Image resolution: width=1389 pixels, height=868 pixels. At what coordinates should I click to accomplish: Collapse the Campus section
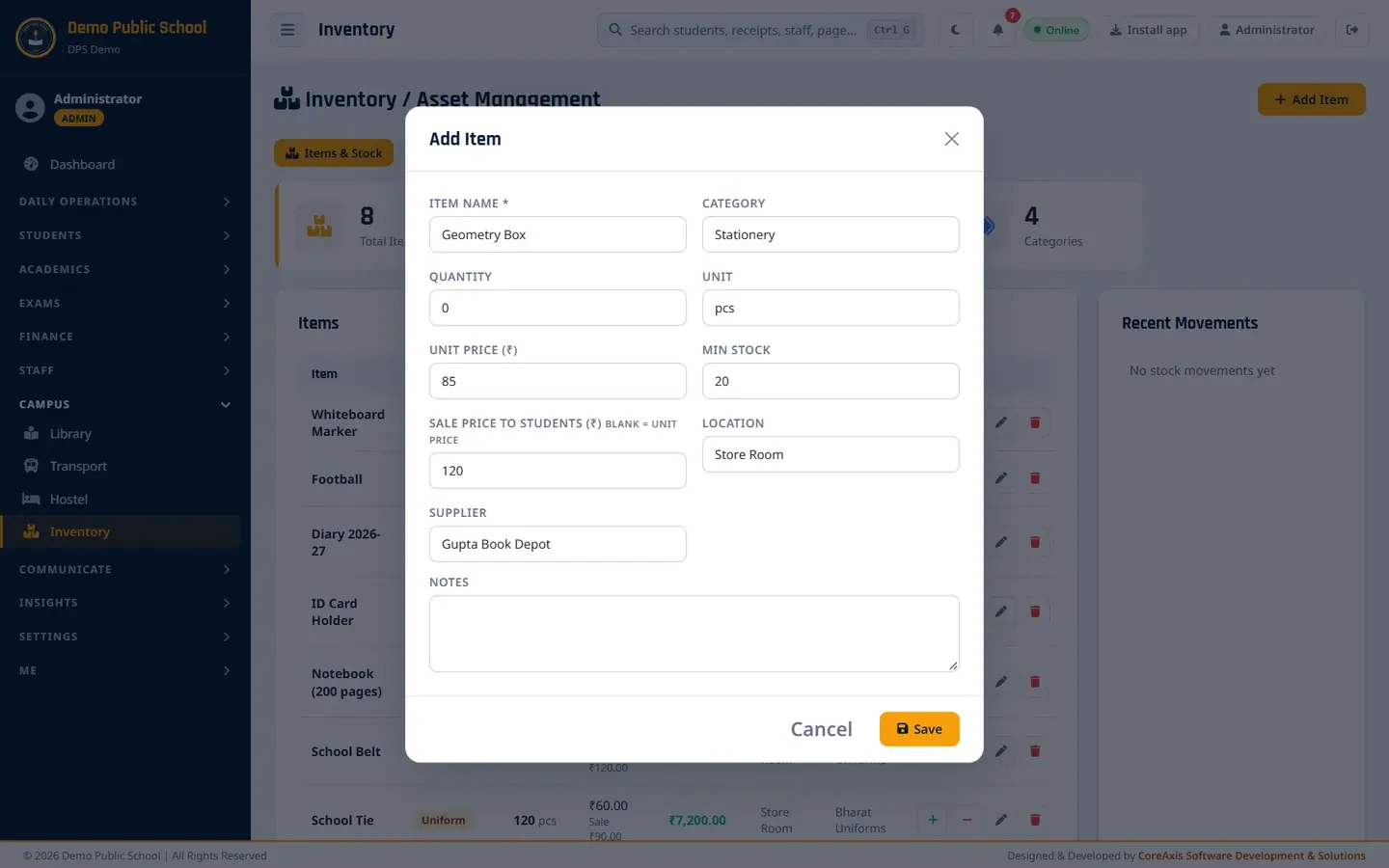click(125, 404)
